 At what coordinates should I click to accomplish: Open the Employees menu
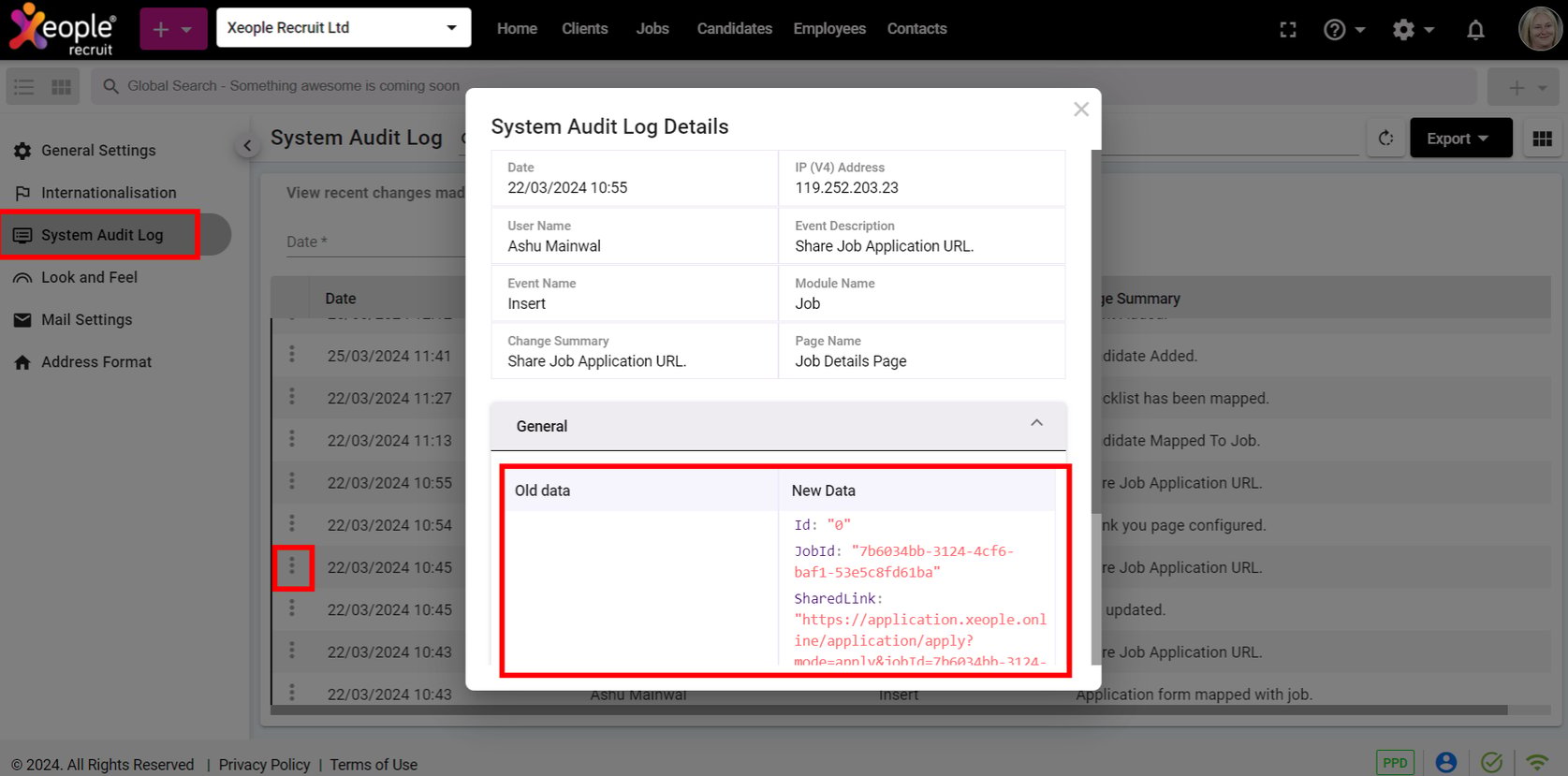(829, 29)
